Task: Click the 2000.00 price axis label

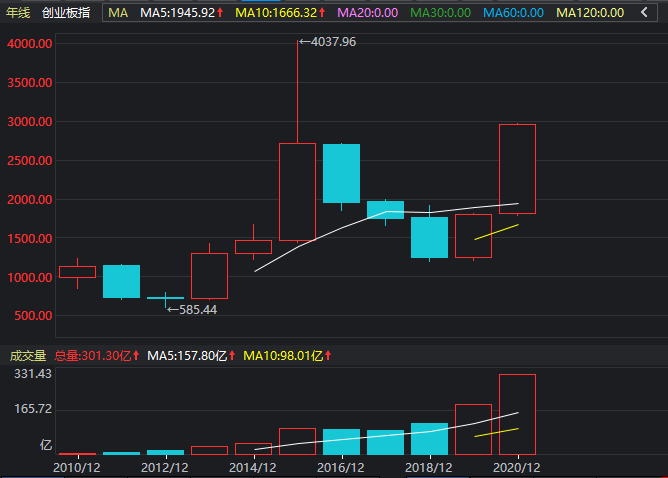Action: (x=30, y=199)
